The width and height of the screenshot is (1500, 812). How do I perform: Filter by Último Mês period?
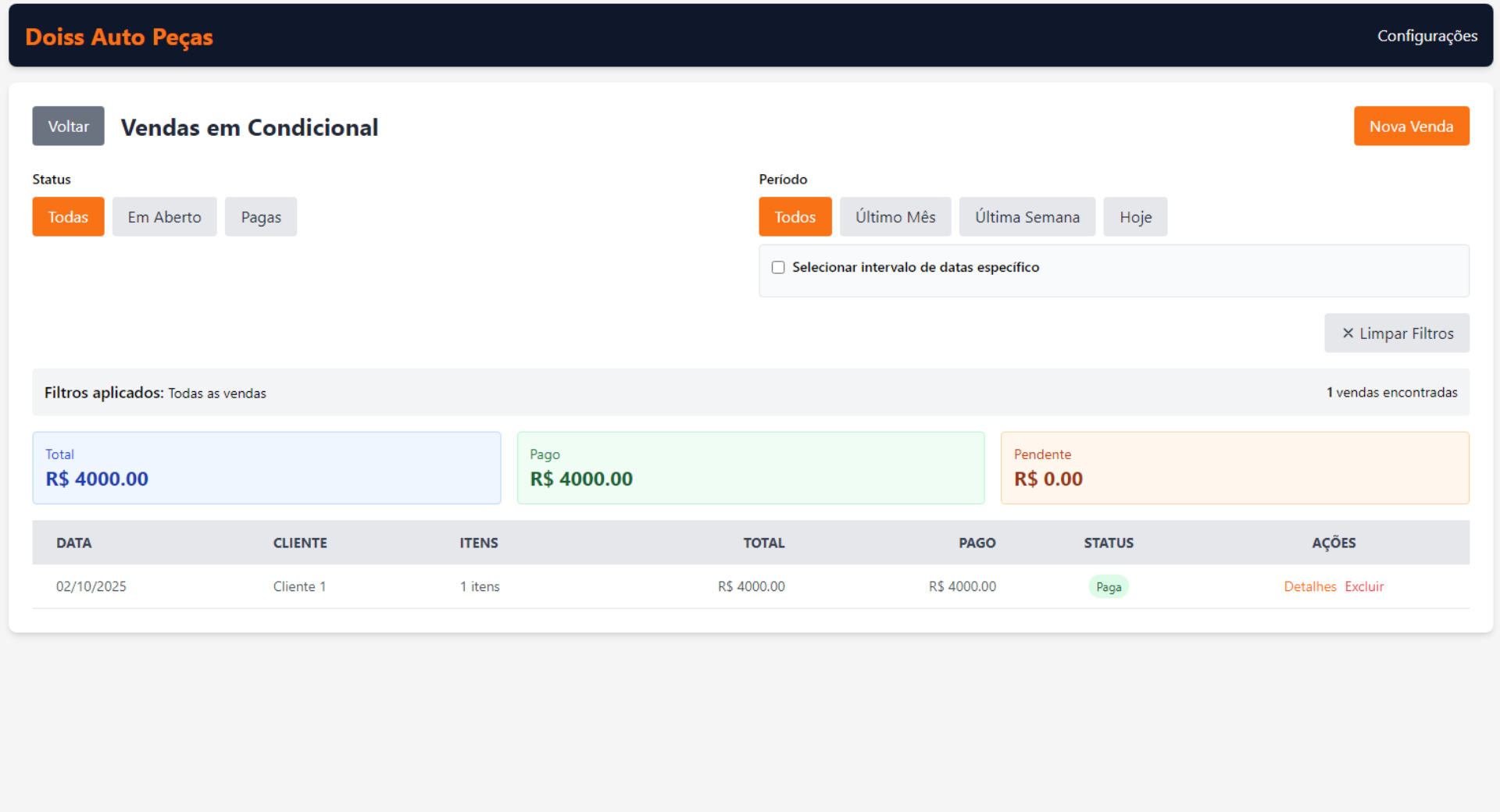pyautogui.click(x=895, y=217)
